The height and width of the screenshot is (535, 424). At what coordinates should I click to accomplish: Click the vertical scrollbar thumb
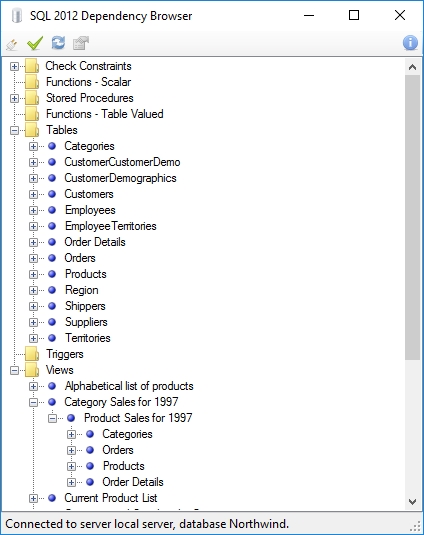click(412, 217)
